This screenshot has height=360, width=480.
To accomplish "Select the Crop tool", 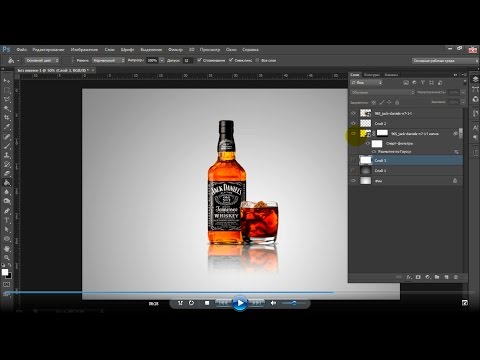I will 7,118.
